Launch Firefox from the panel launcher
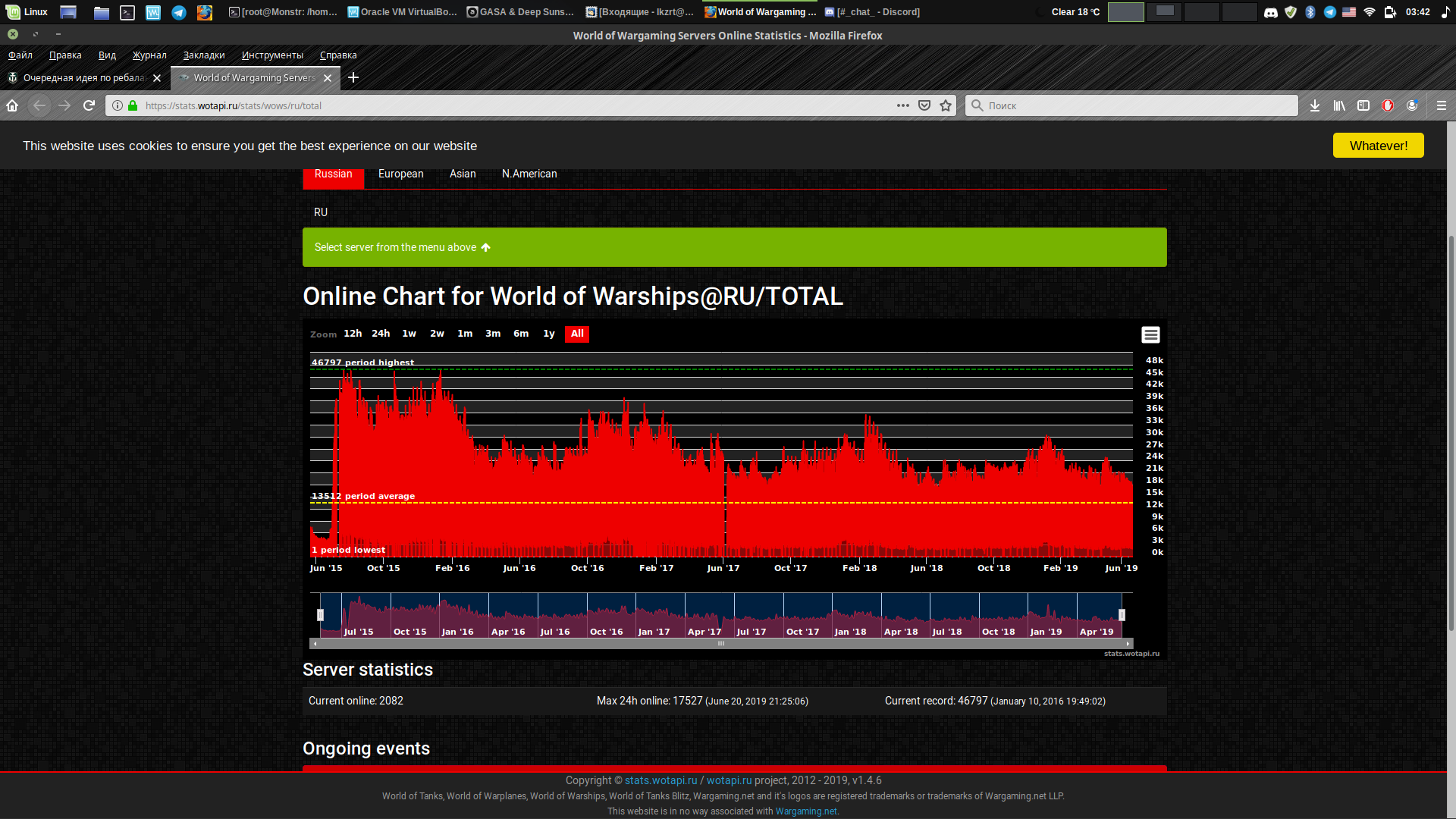This screenshot has height=819, width=1456. pos(205,12)
